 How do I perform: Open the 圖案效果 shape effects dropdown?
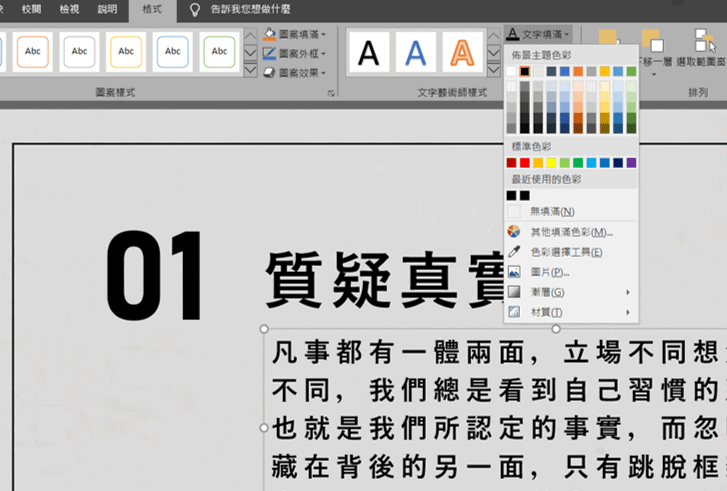(295, 73)
